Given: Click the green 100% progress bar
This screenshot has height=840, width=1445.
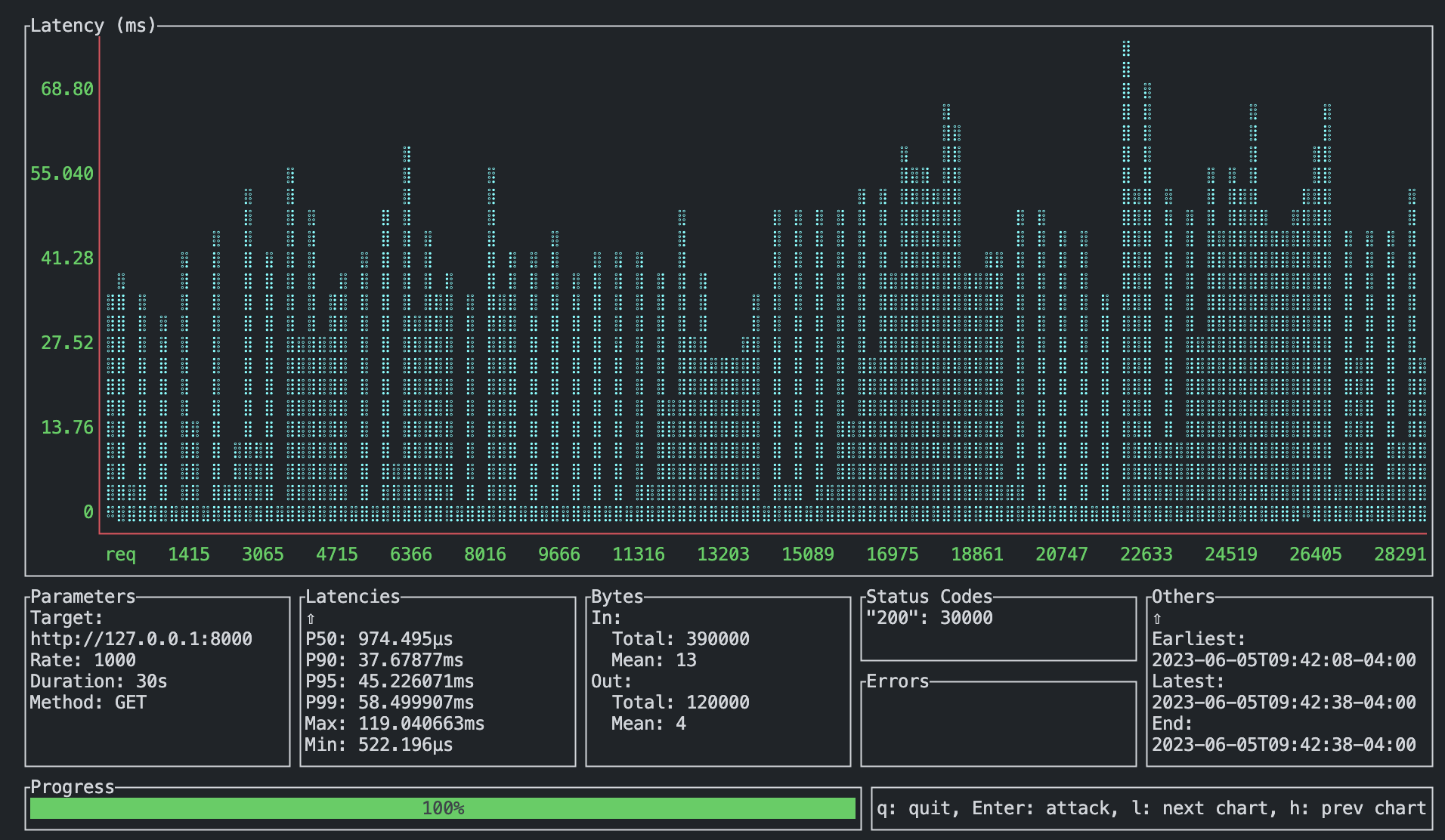Looking at the screenshot, I should tap(443, 808).
